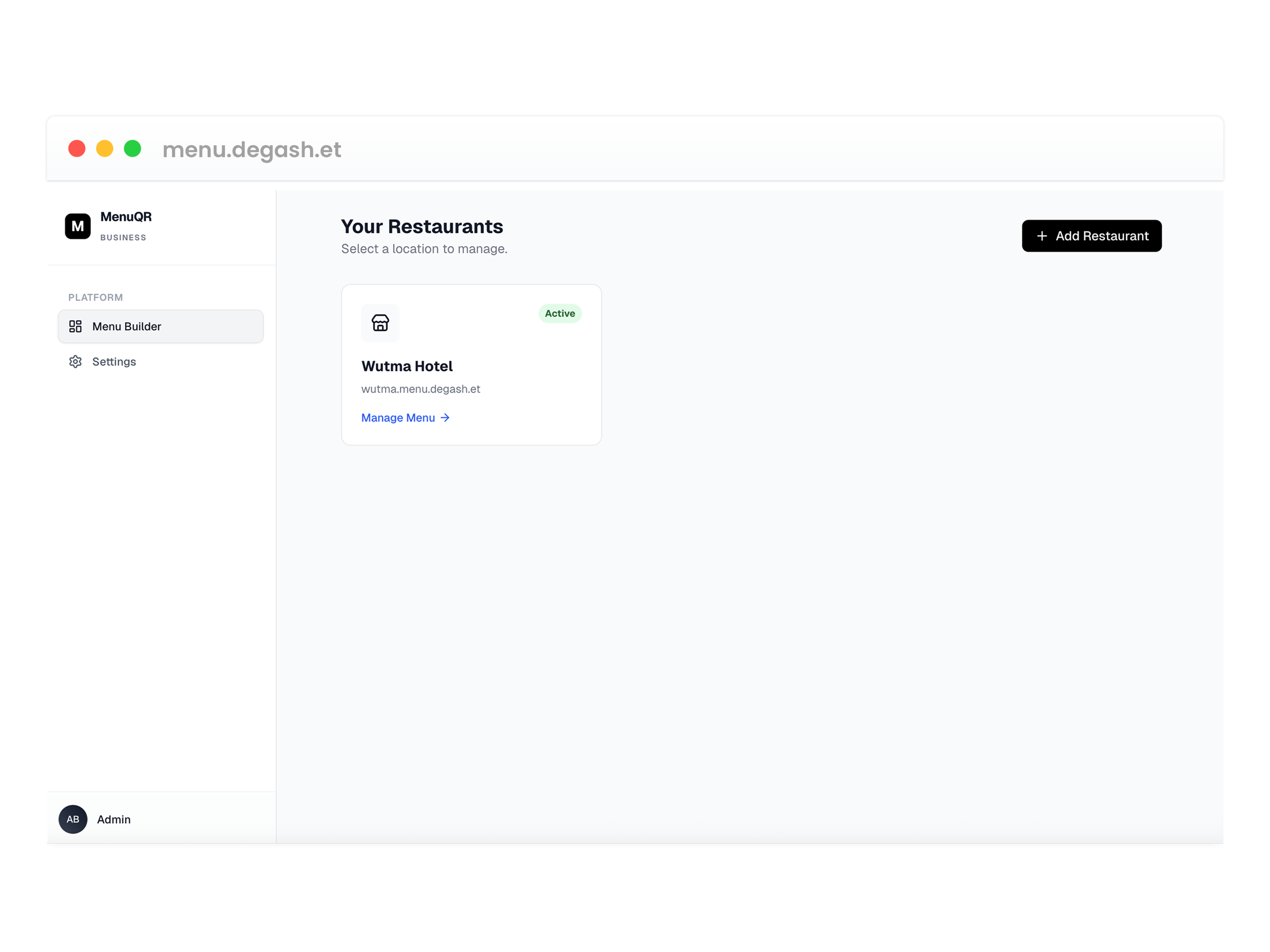
Task: Click the Menu Builder grid icon
Action: pos(75,327)
